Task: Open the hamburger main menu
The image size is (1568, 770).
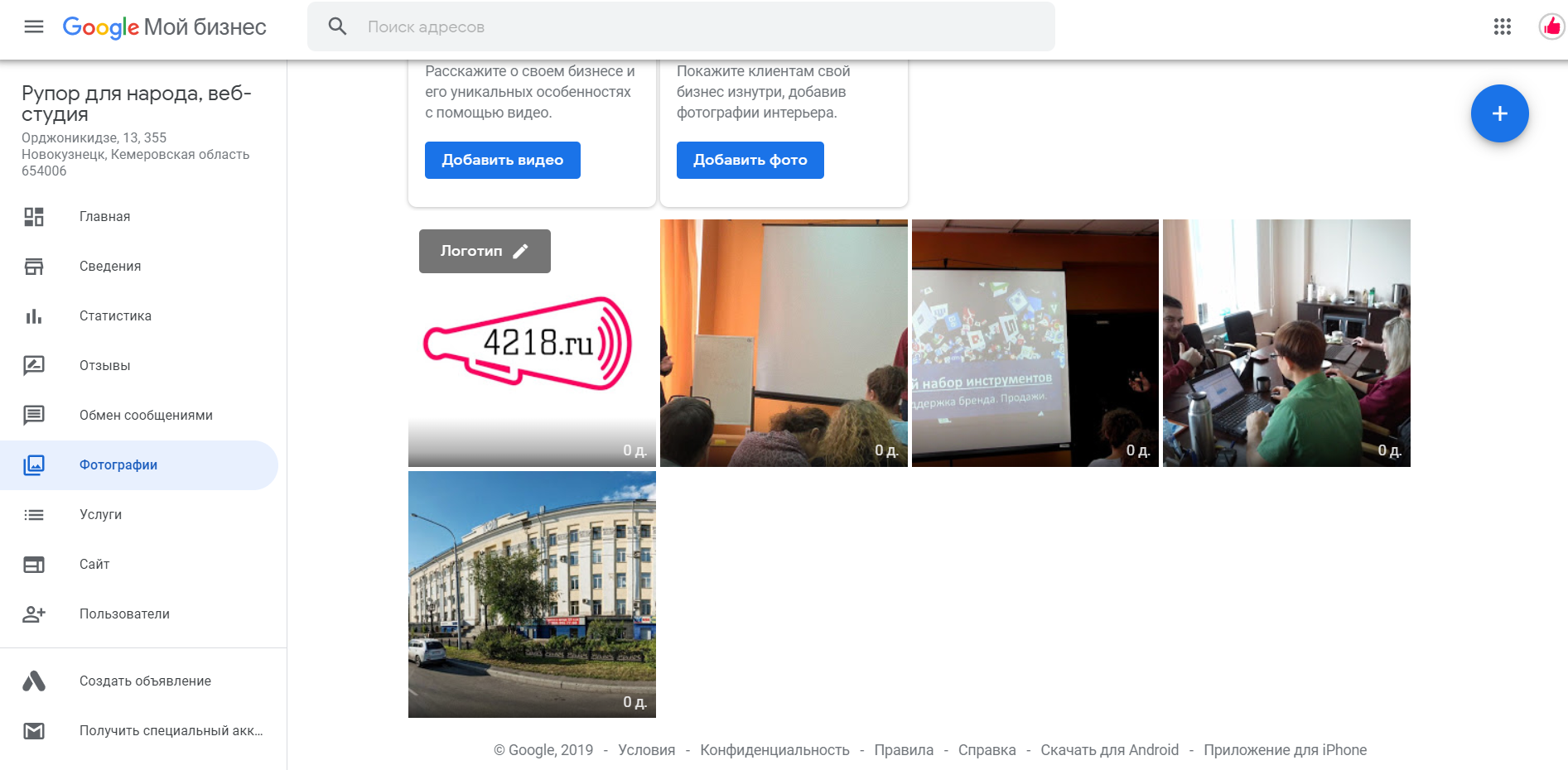Action: pos(34,26)
